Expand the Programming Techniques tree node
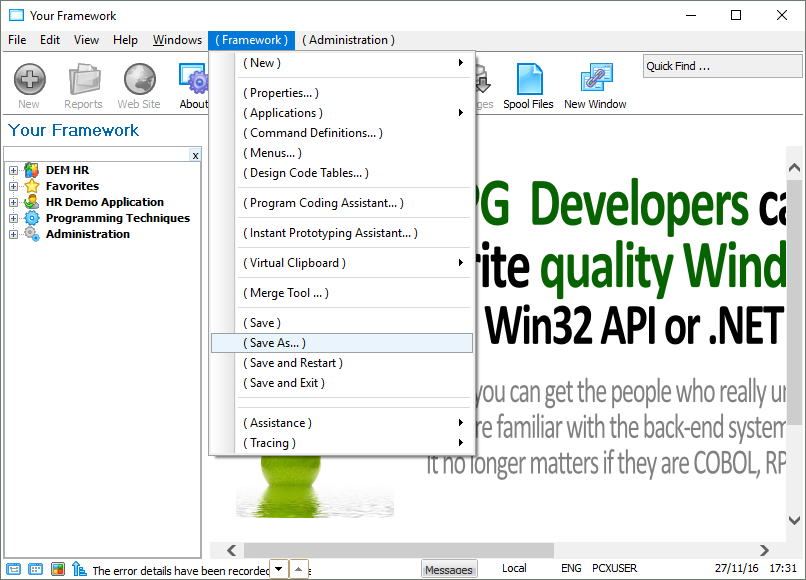 13,218
